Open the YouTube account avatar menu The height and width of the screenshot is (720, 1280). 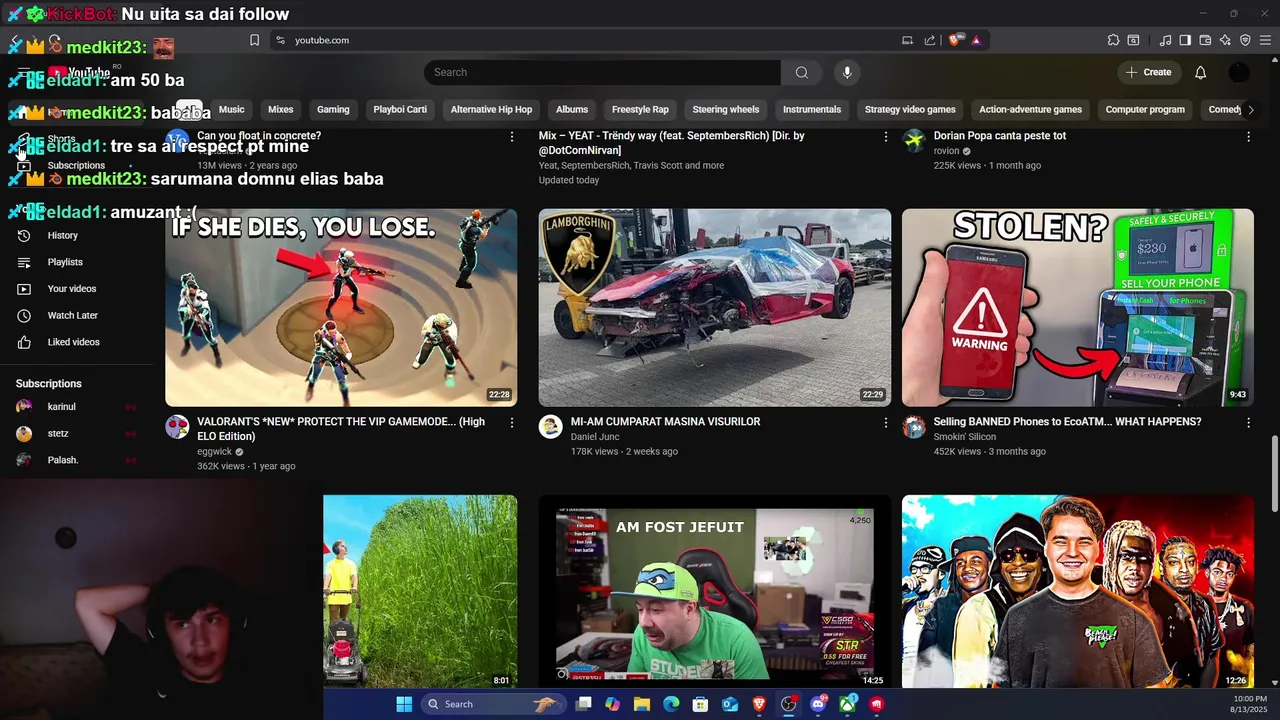point(1239,72)
